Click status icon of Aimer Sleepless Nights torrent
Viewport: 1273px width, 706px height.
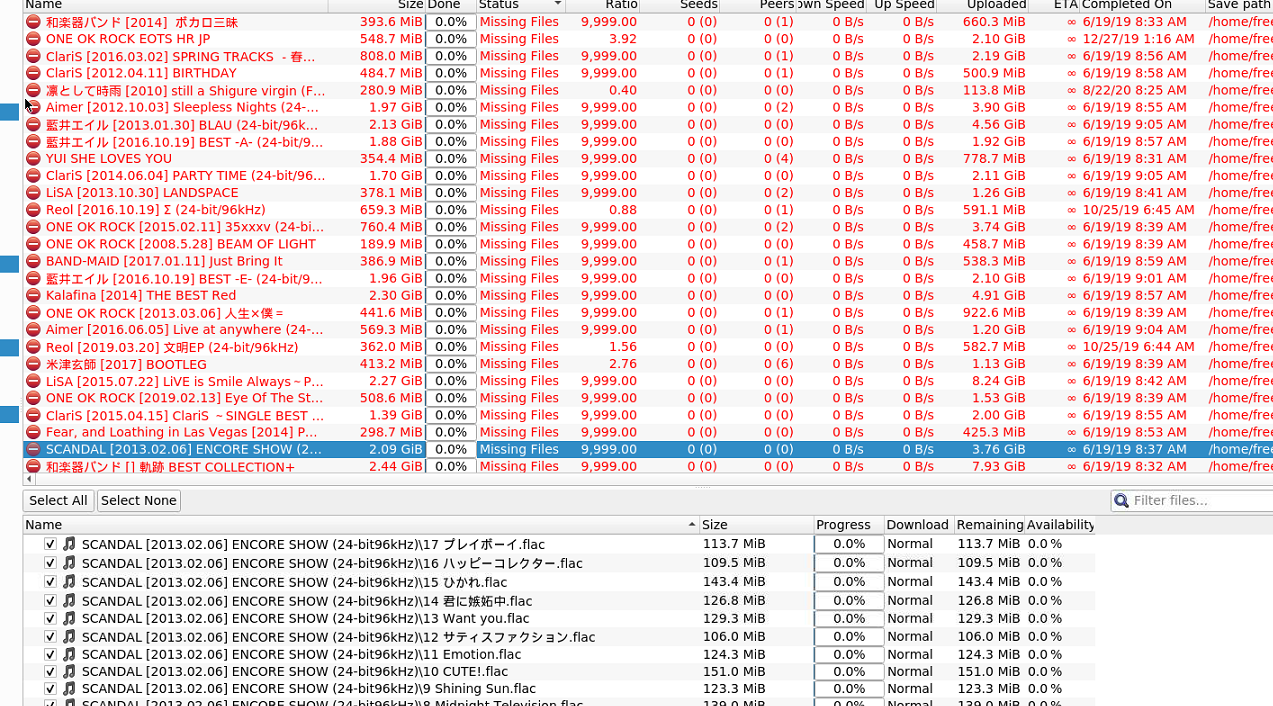[x=33, y=107]
